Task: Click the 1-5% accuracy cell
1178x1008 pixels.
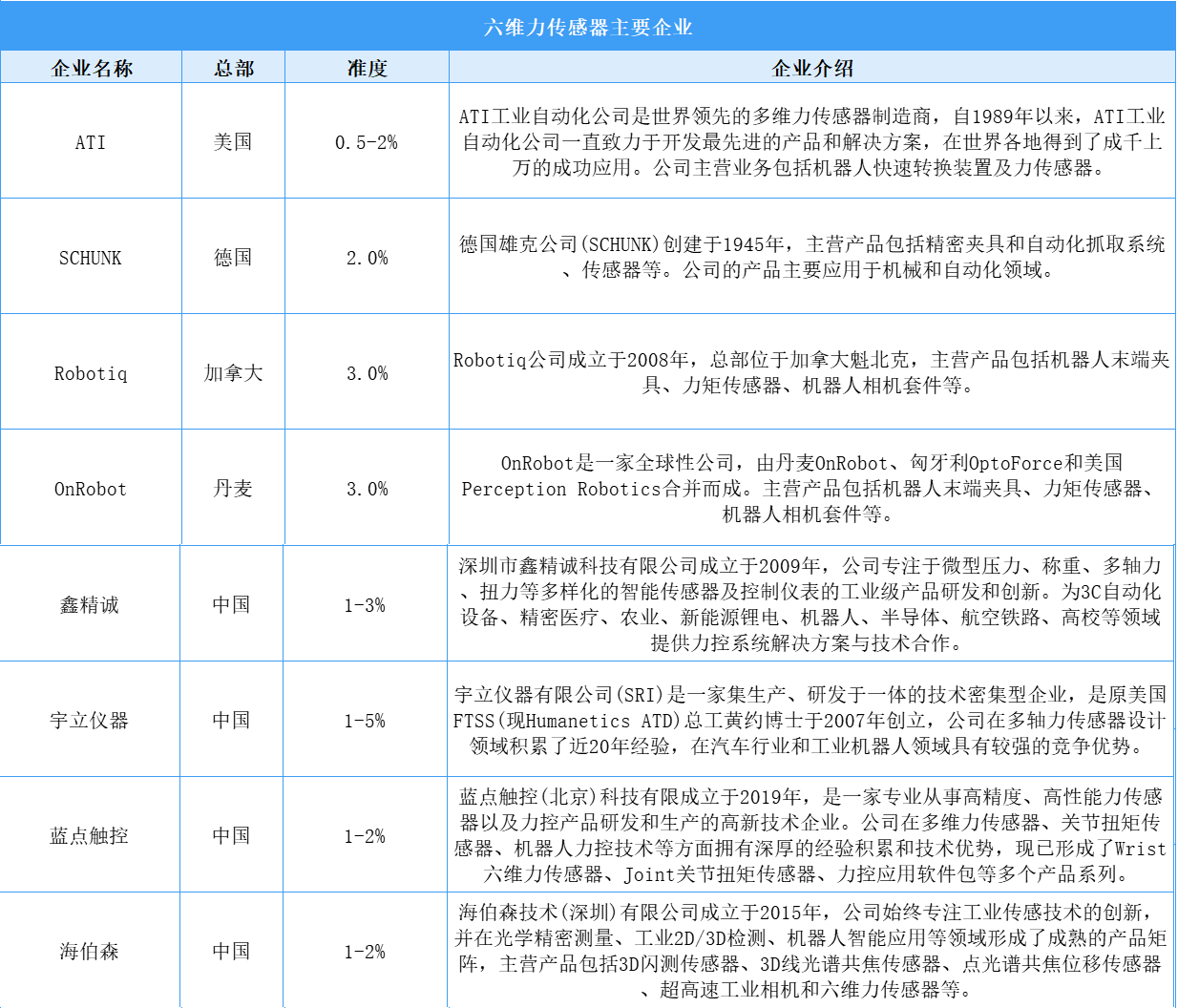Action: pos(366,719)
